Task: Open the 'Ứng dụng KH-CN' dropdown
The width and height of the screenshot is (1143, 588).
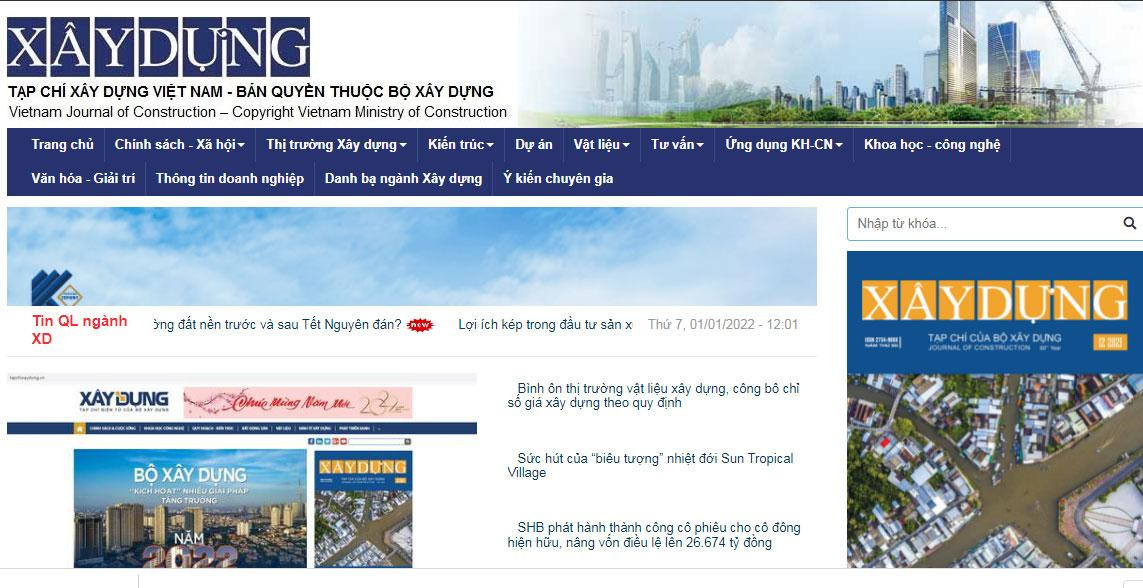Action: (x=785, y=144)
